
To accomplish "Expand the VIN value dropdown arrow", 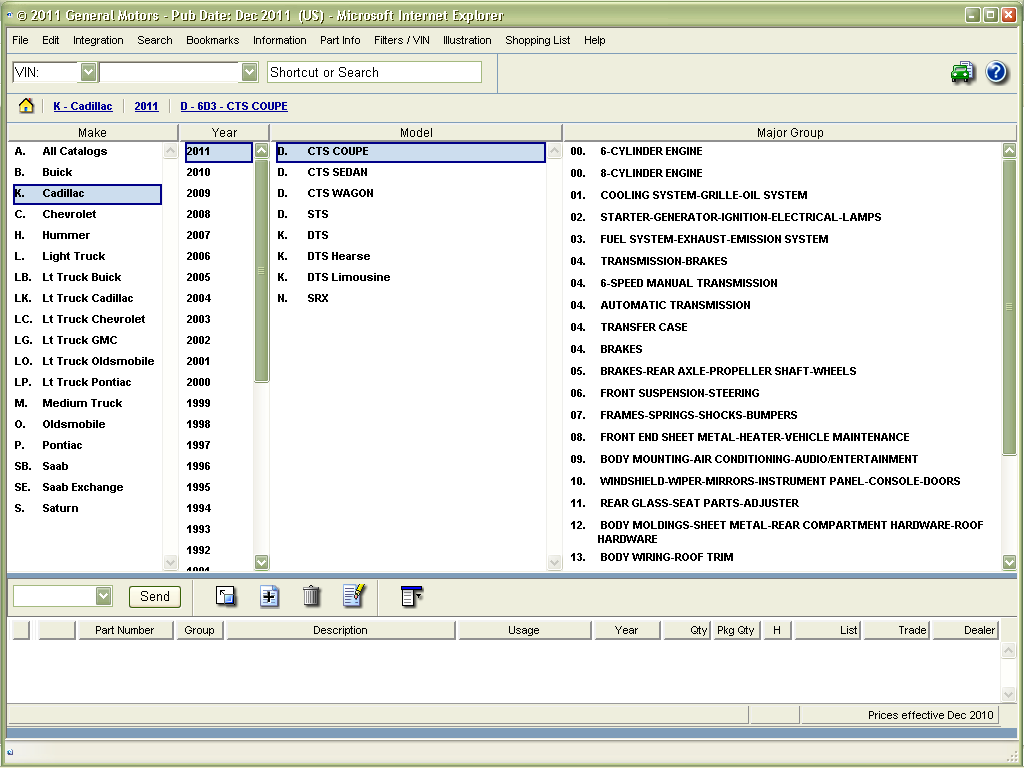I will (249, 72).
